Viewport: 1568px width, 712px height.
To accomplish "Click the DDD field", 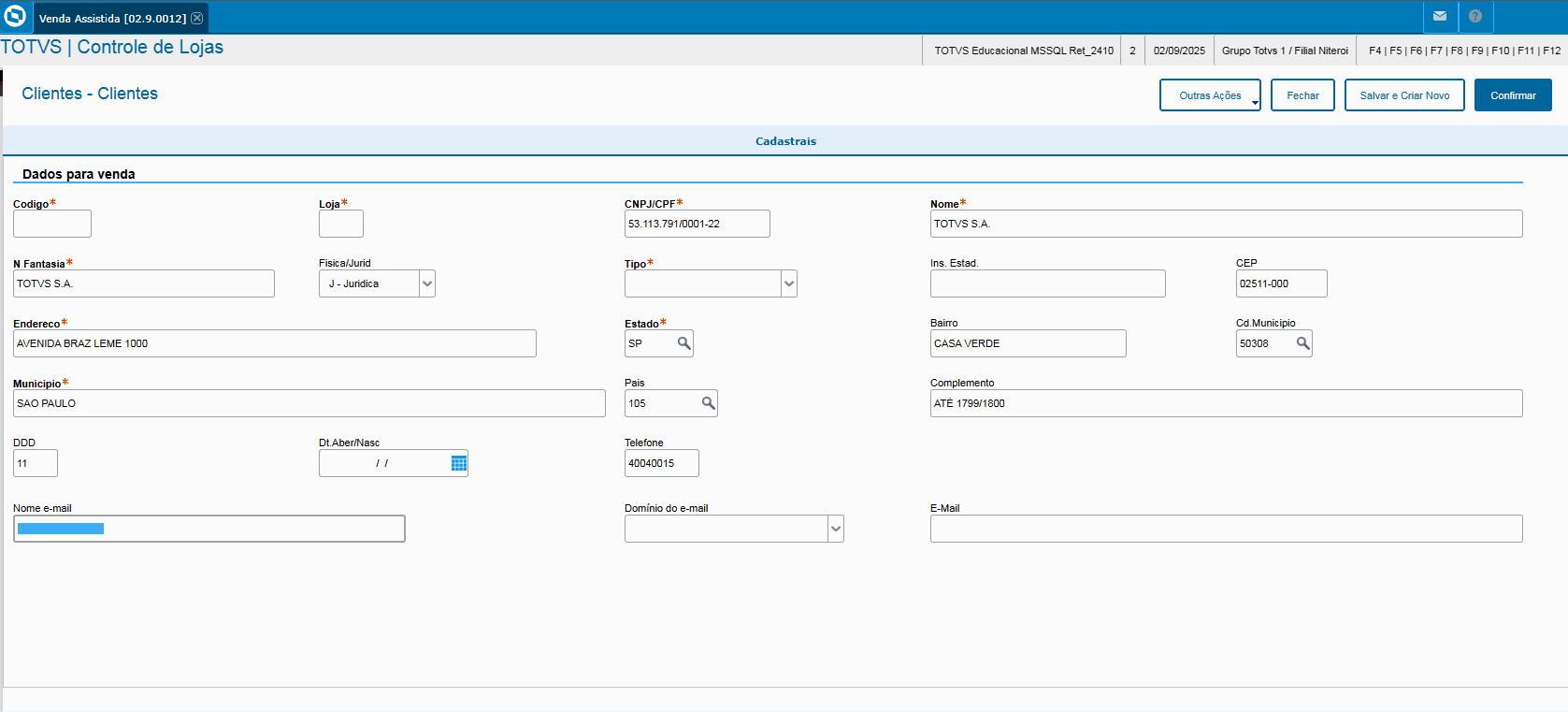I will click(36, 463).
